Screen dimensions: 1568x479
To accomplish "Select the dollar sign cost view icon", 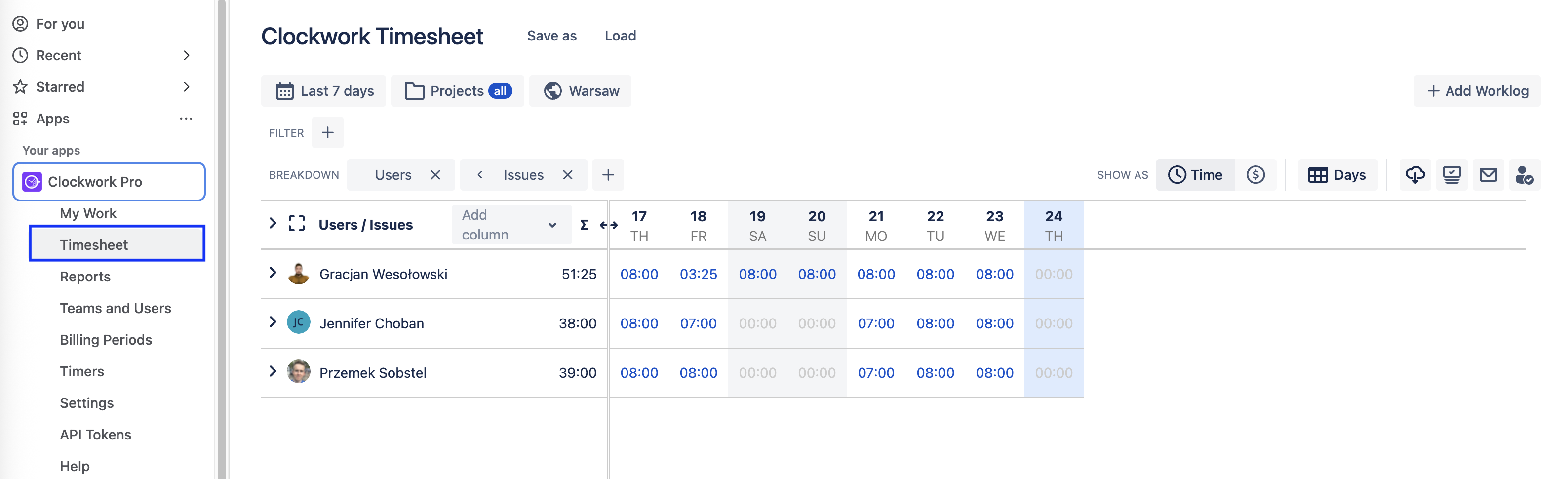I will point(1256,175).
